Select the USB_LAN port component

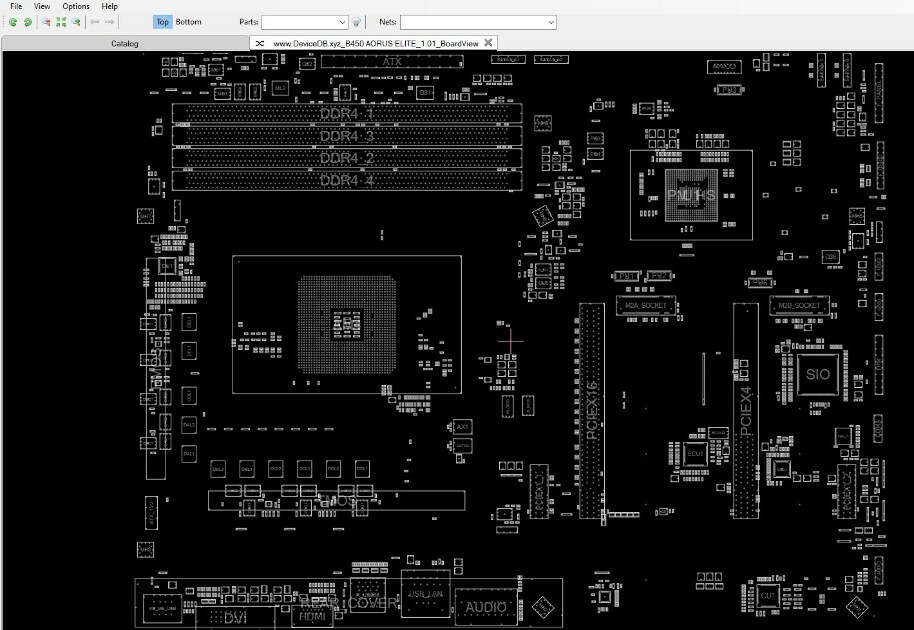point(426,594)
